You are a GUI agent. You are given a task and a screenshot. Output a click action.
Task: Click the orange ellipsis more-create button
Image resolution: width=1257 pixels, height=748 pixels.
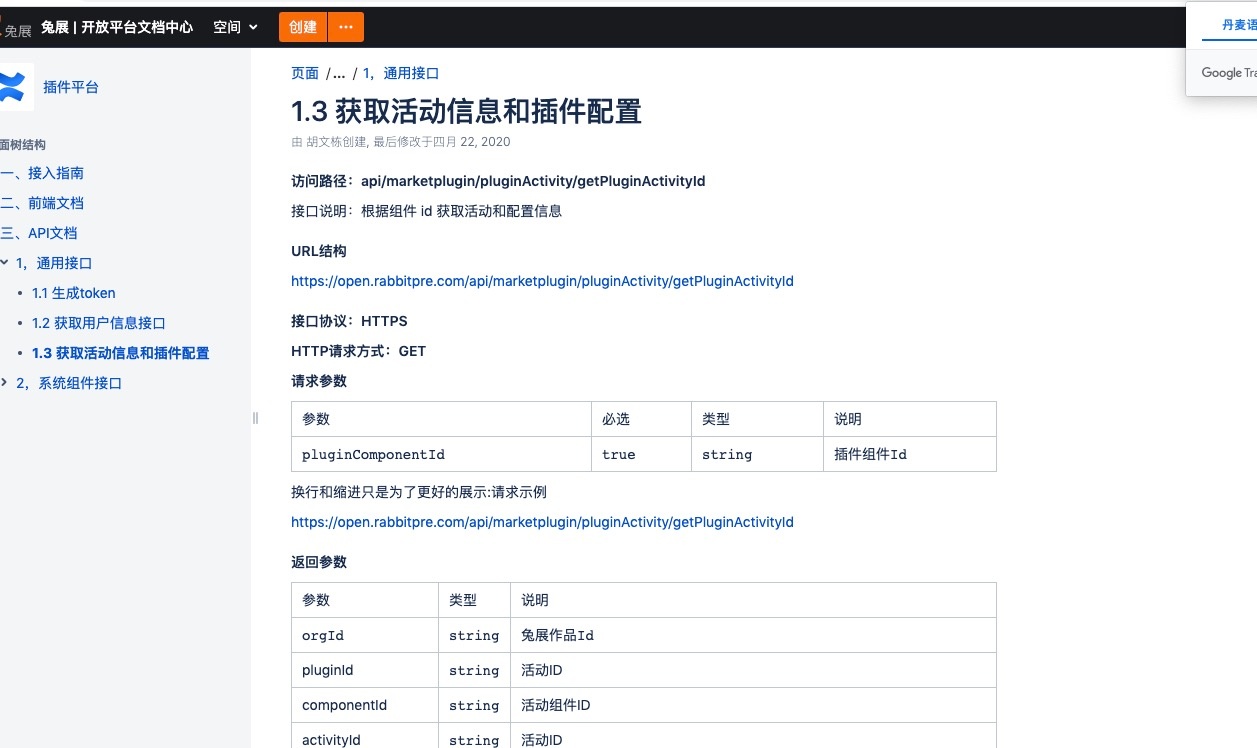pyautogui.click(x=346, y=27)
